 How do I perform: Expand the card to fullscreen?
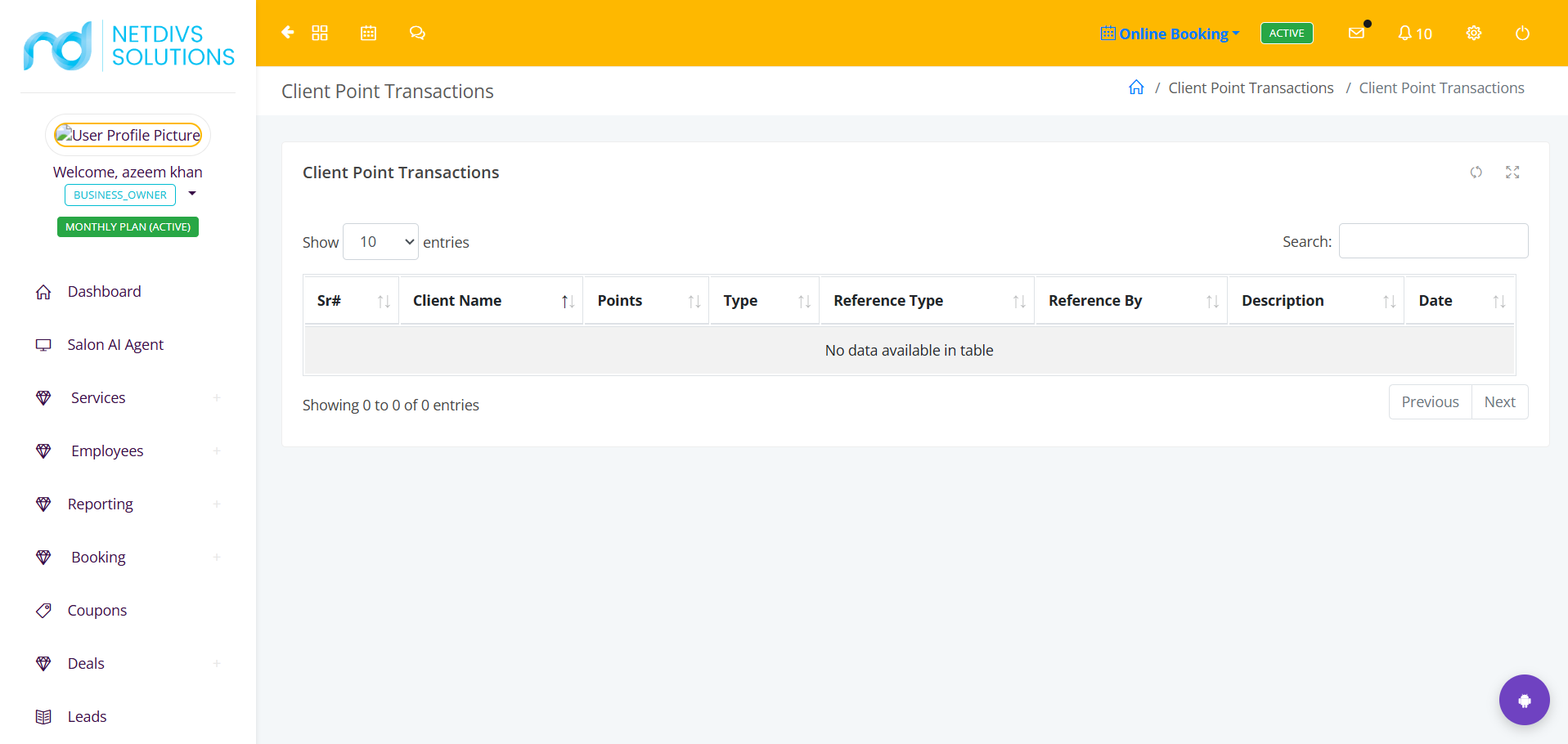pos(1512,173)
